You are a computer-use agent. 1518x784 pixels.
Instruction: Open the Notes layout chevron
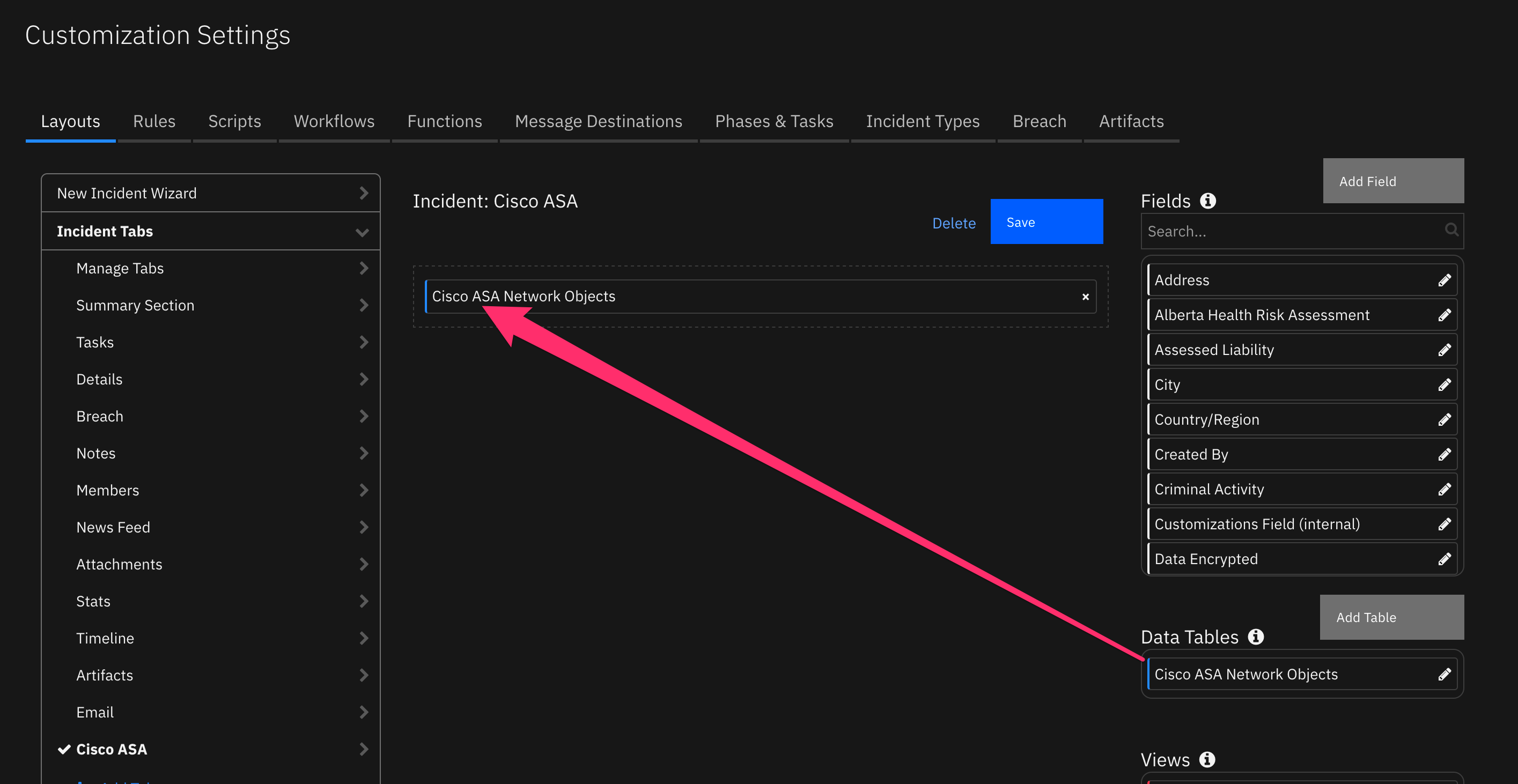point(363,454)
